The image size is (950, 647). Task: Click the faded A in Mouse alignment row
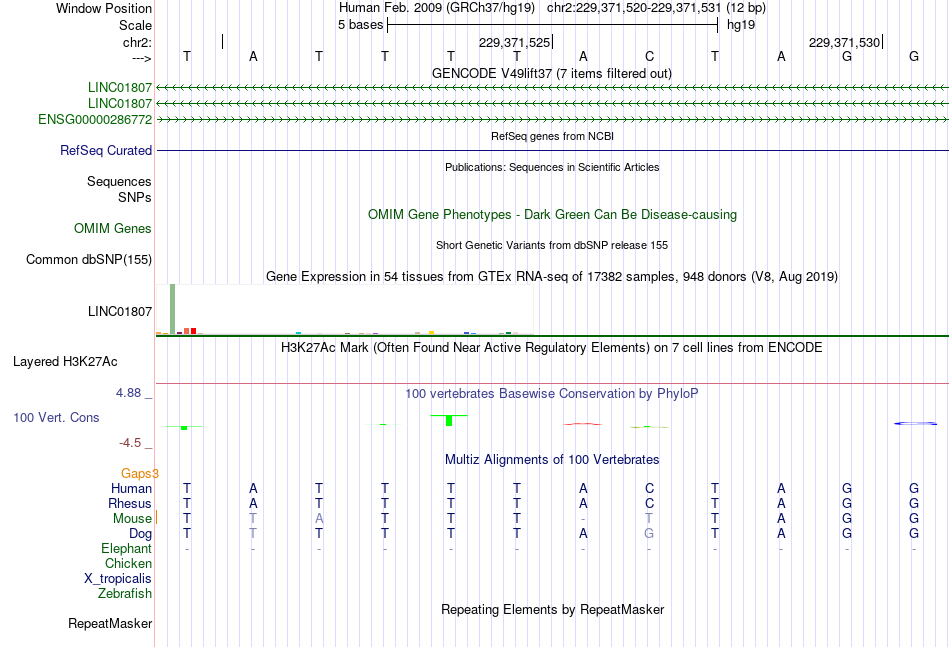click(x=319, y=519)
